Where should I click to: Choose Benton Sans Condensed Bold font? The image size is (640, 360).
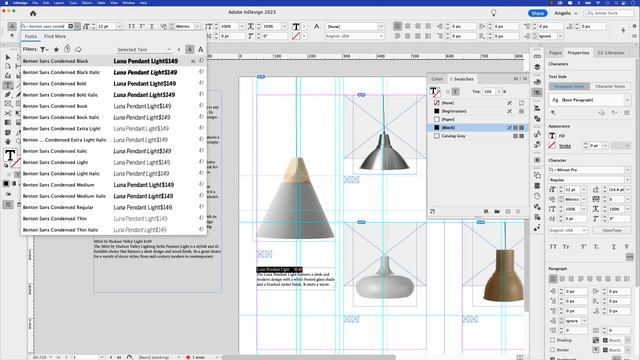click(113, 83)
